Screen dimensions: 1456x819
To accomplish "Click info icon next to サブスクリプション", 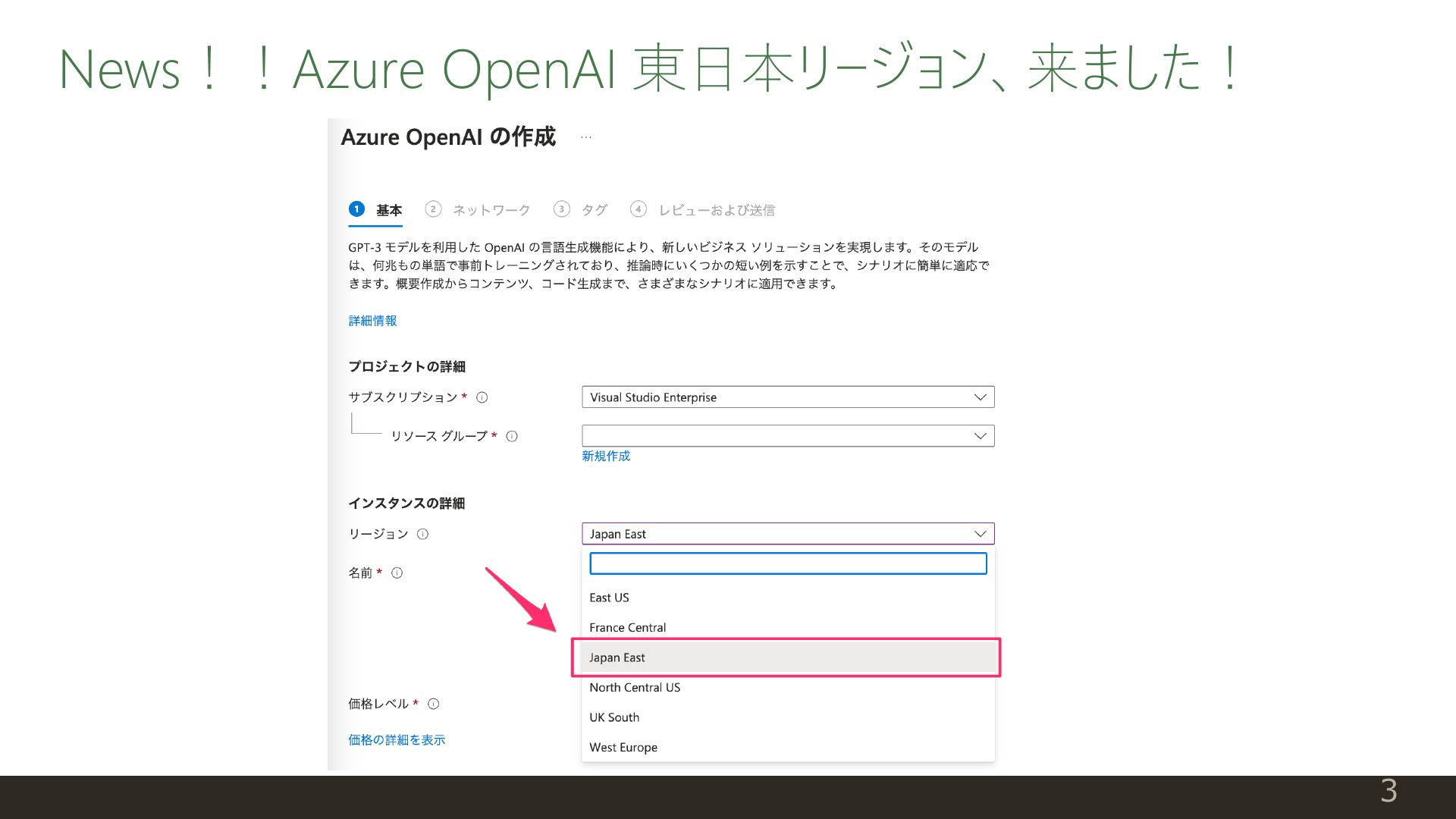I will coord(482,397).
